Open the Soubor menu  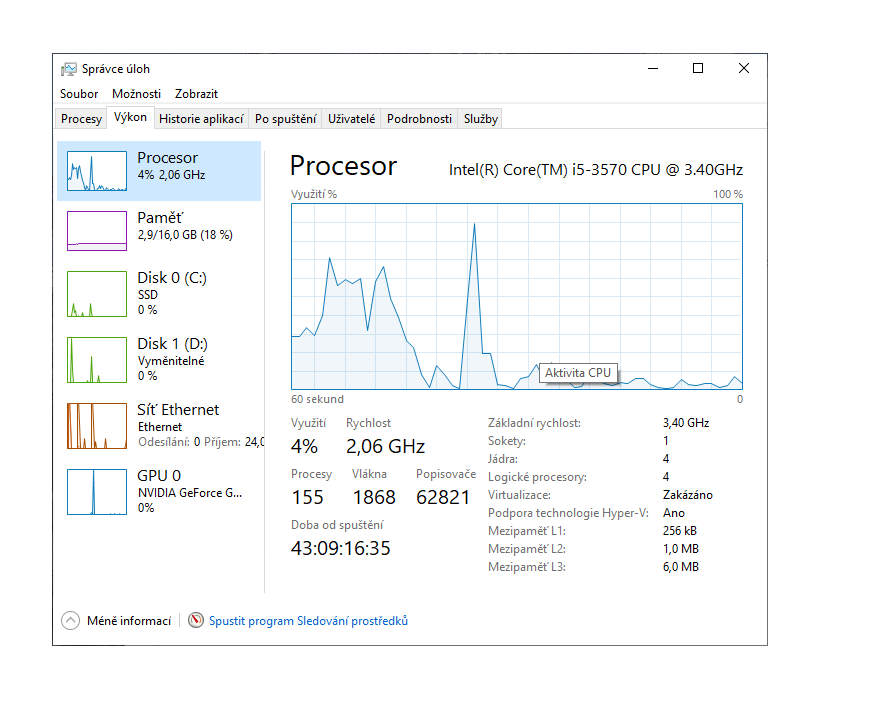coord(79,94)
